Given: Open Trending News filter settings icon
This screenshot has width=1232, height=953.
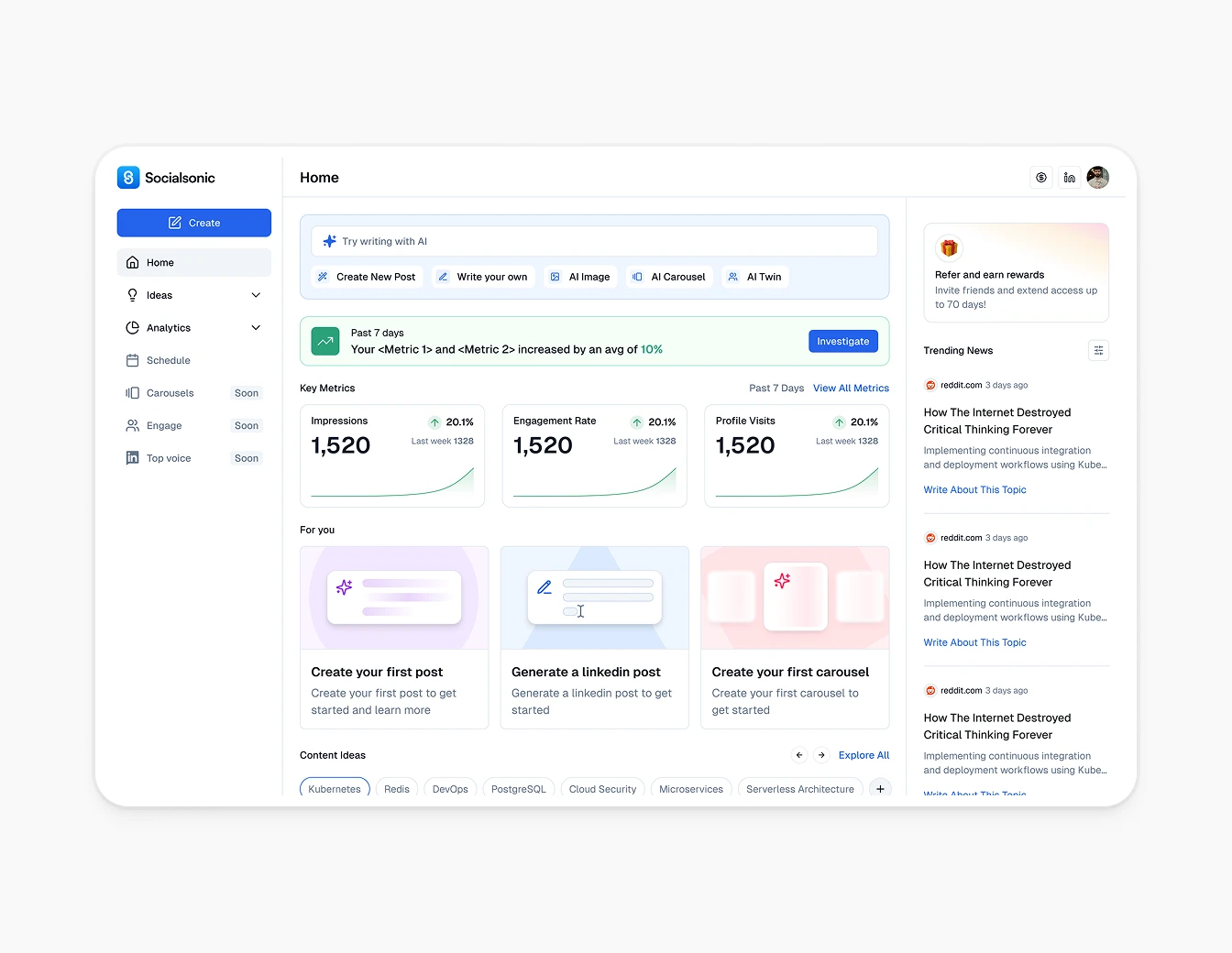Looking at the screenshot, I should (1098, 350).
